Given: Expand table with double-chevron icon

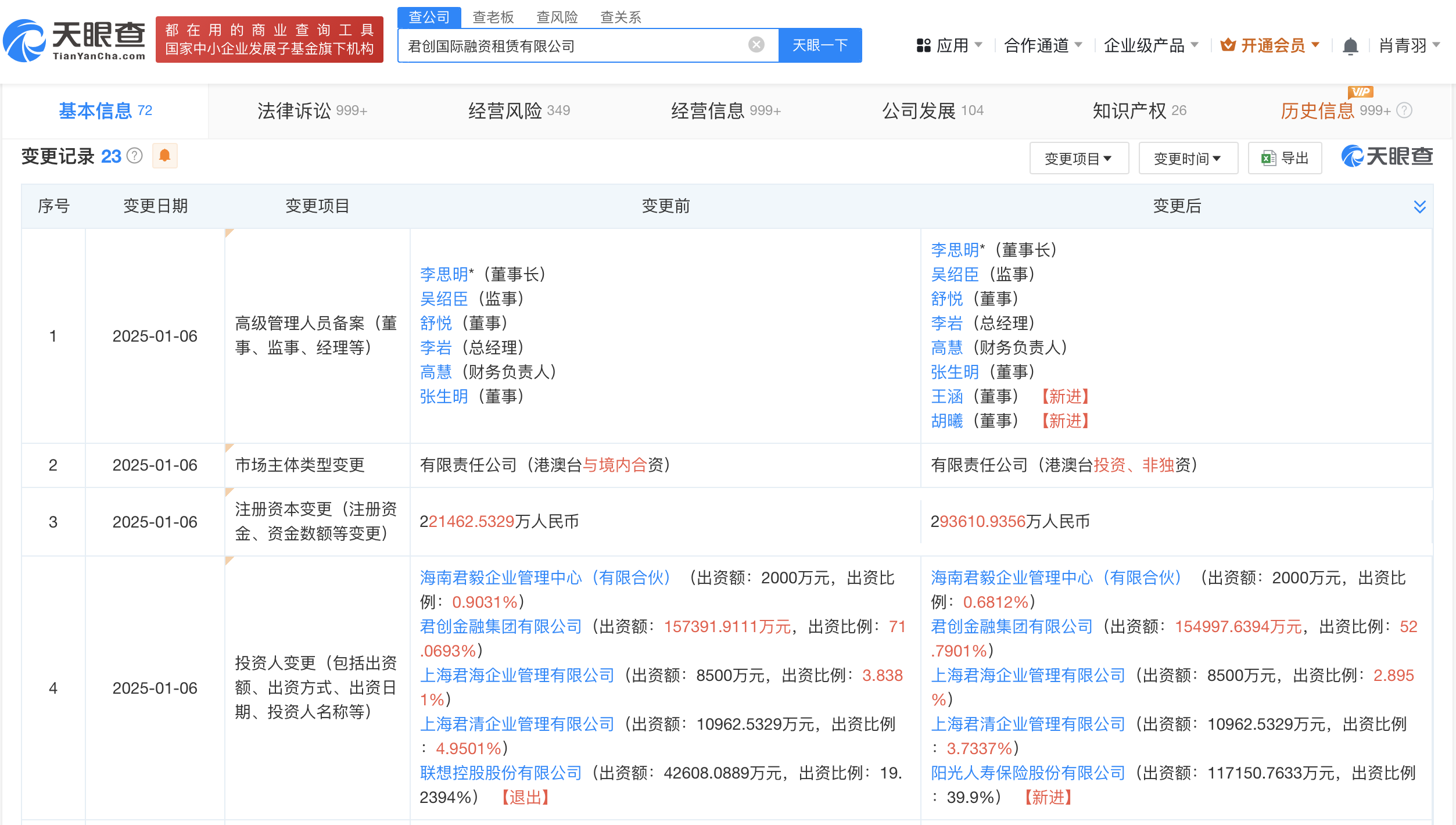Looking at the screenshot, I should 1419,206.
